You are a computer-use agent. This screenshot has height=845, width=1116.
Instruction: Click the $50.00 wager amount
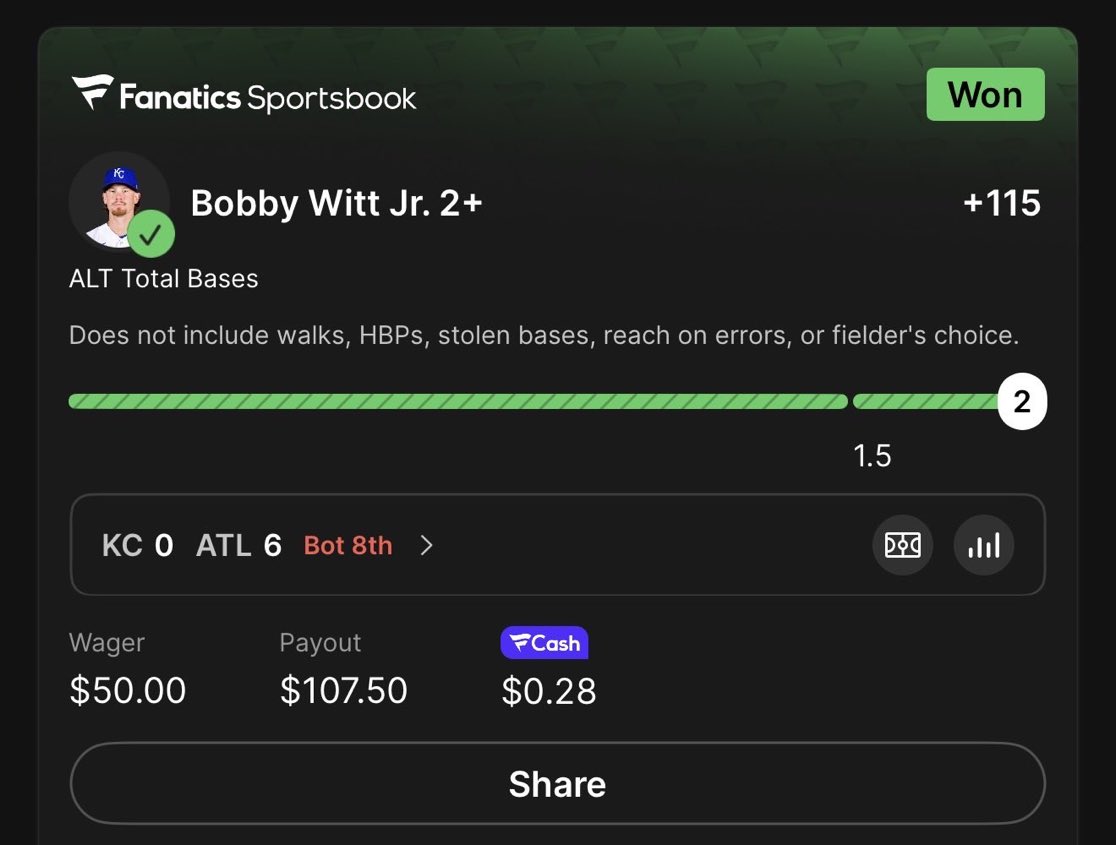tap(127, 690)
